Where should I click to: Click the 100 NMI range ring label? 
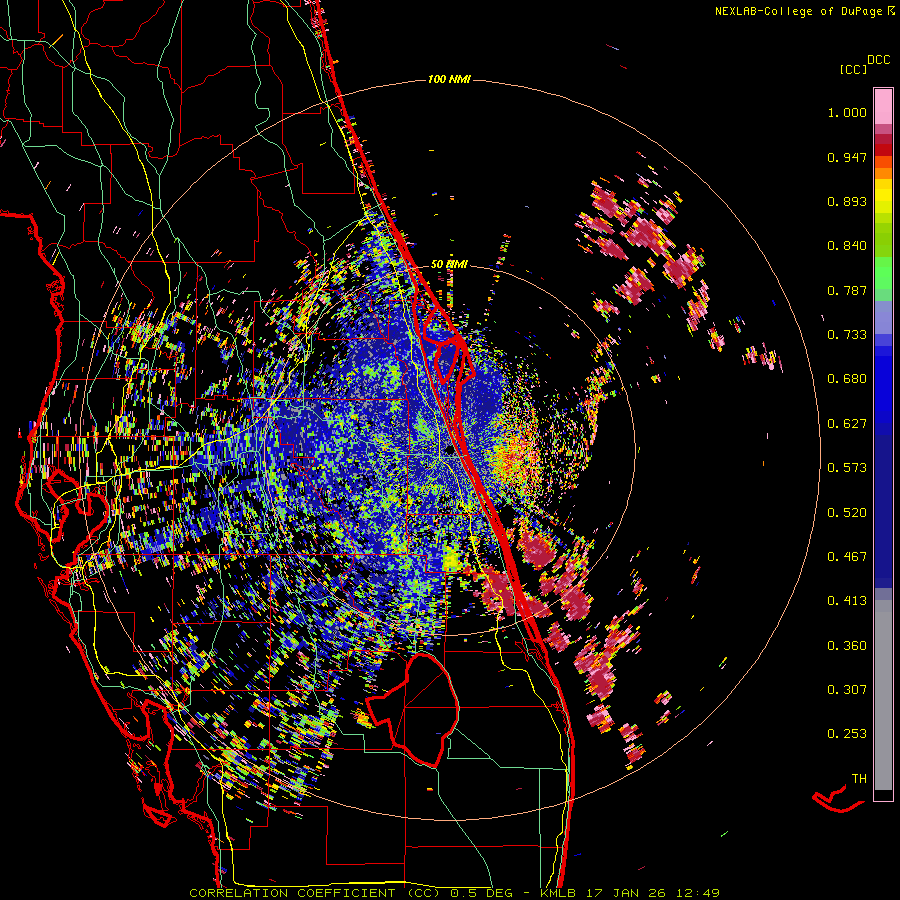pyautogui.click(x=449, y=79)
